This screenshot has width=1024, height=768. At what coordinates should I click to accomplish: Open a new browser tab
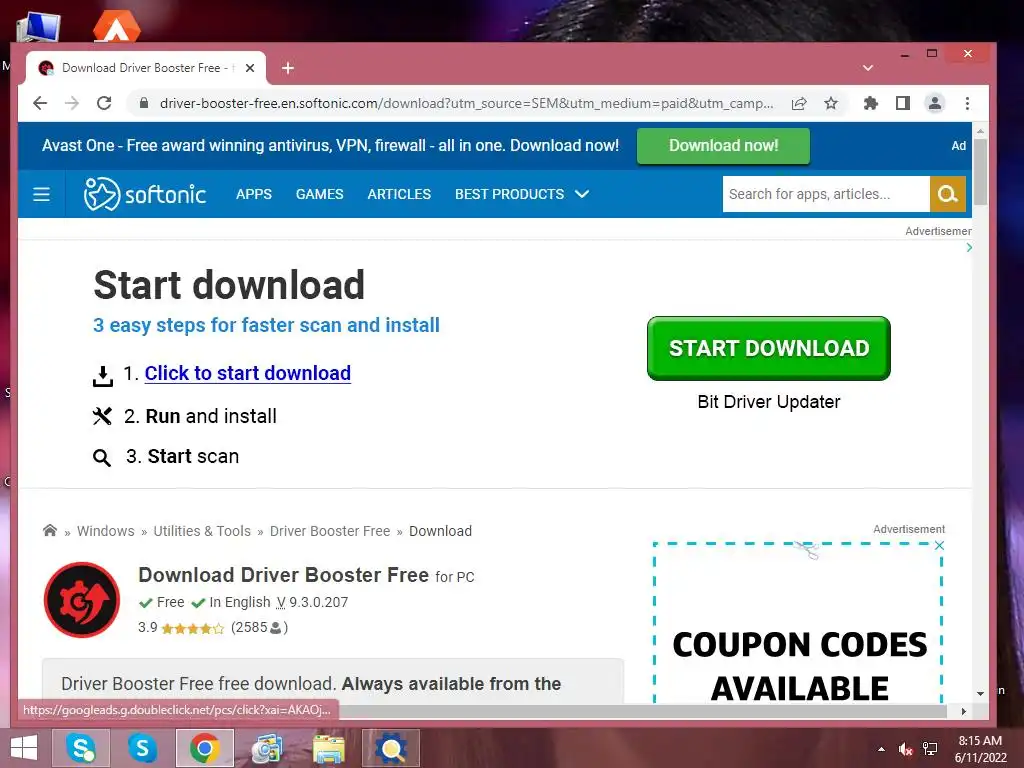point(288,68)
